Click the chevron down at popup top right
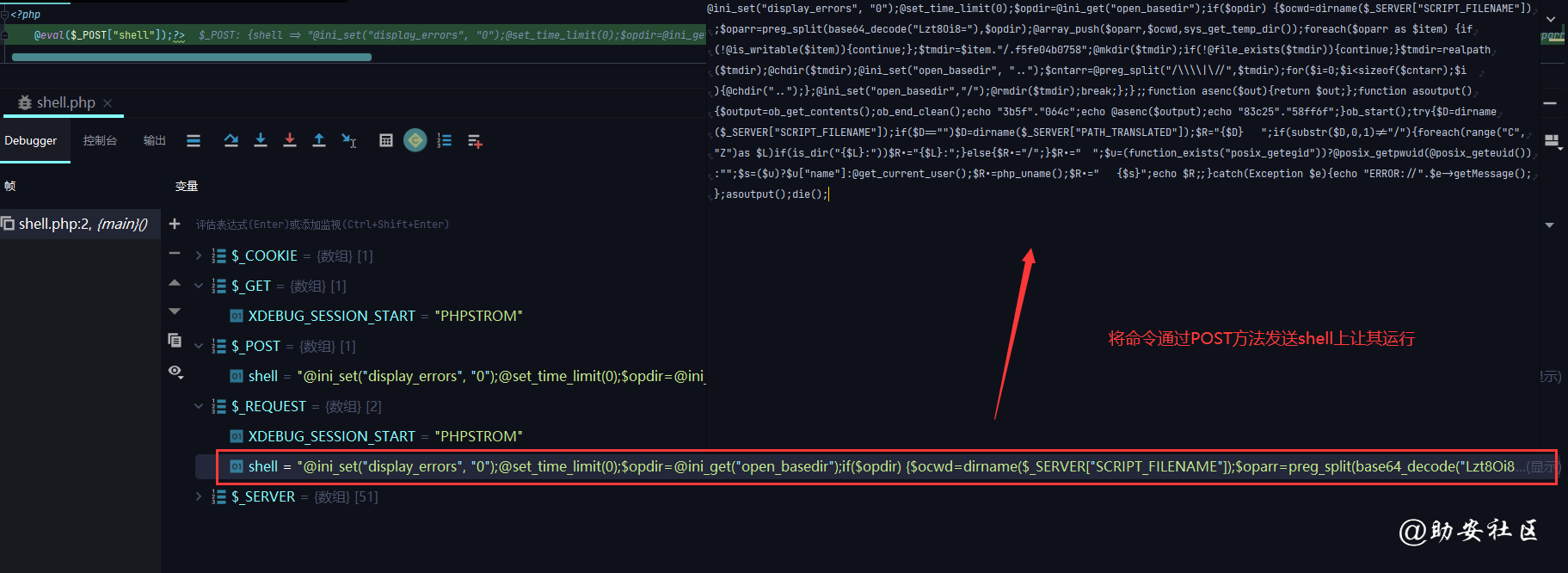Viewport: 1568px width, 573px height. [1551, 17]
